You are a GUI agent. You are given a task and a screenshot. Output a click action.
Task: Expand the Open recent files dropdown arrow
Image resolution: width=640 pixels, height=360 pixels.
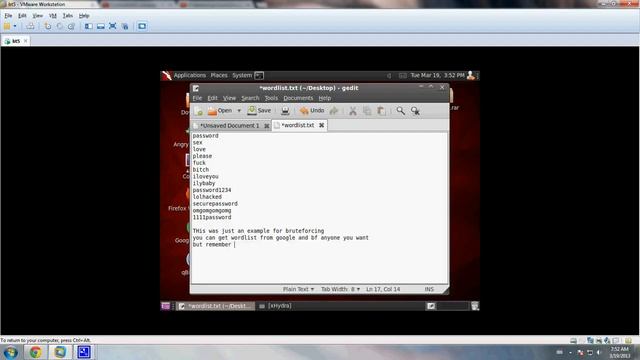coord(239,111)
